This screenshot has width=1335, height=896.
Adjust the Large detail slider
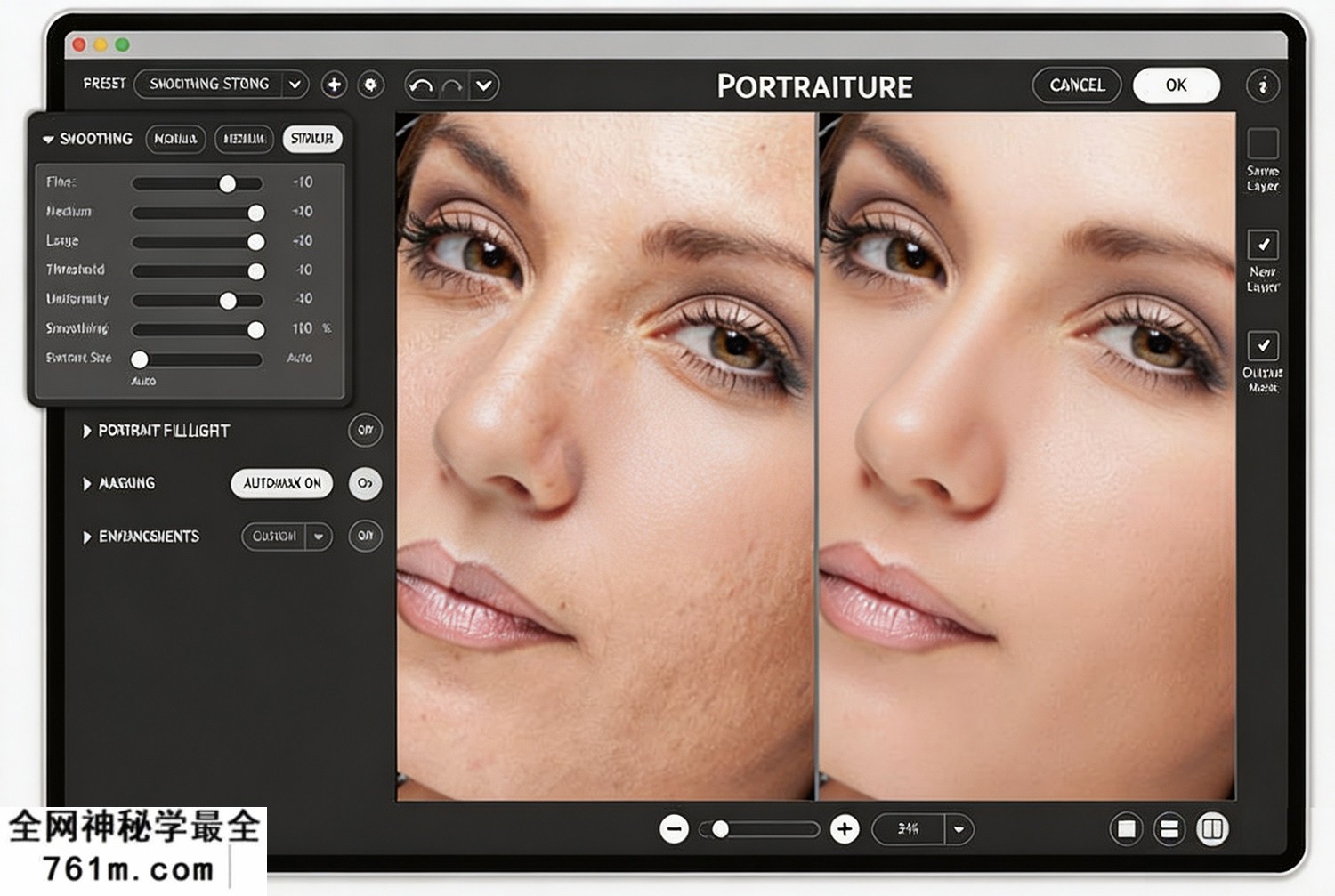[198, 242]
